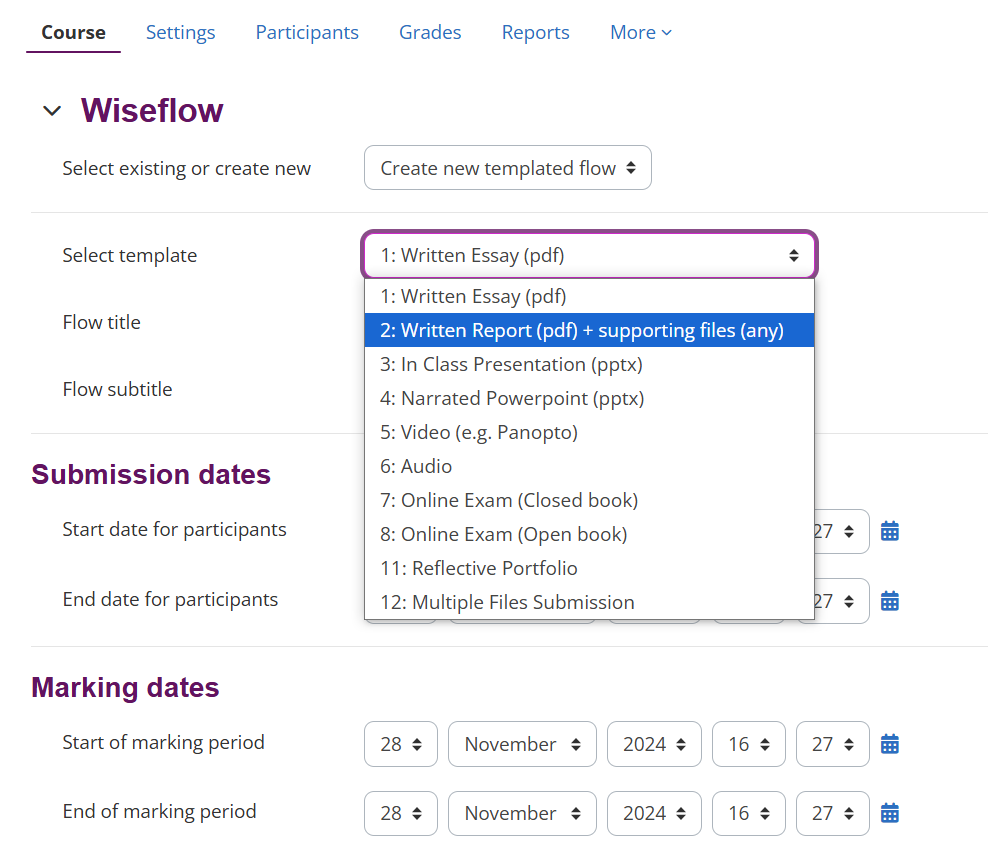988x856 pixels.
Task: Click the Wiseflow section heading
Action: point(152,111)
